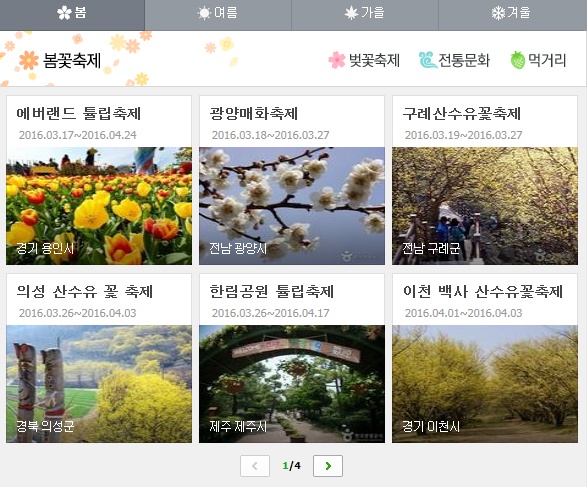Open the 광양 plum blossom photo
The width and height of the screenshot is (587, 487).
[292, 206]
